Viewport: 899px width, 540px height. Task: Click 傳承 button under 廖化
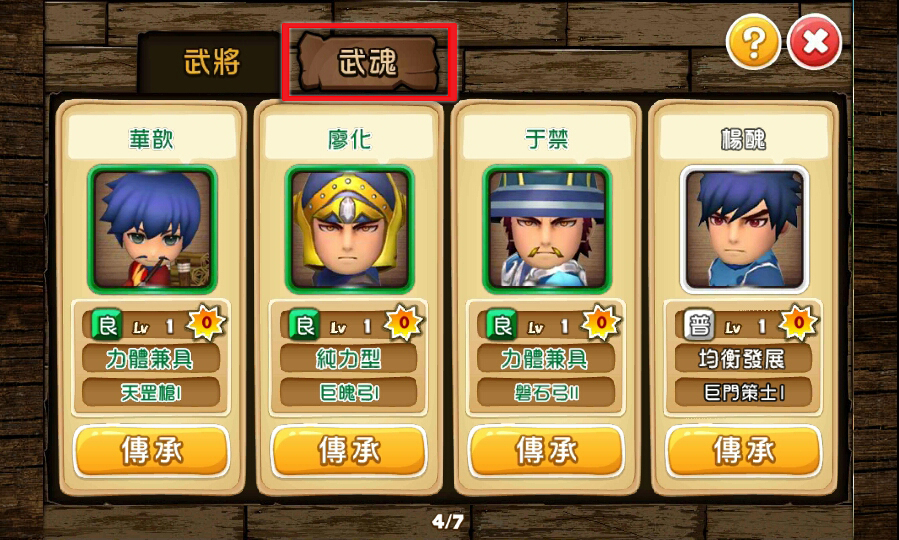coord(349,451)
